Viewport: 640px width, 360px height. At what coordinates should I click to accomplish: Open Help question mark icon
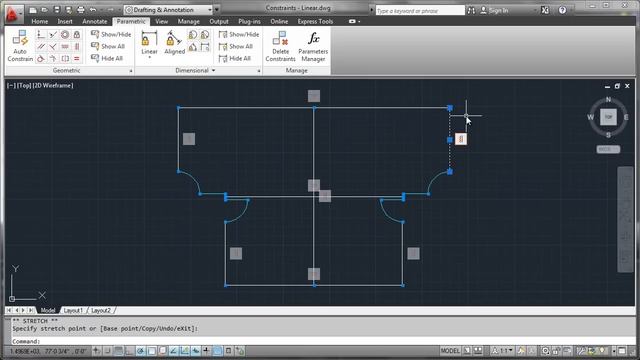pos(562,10)
